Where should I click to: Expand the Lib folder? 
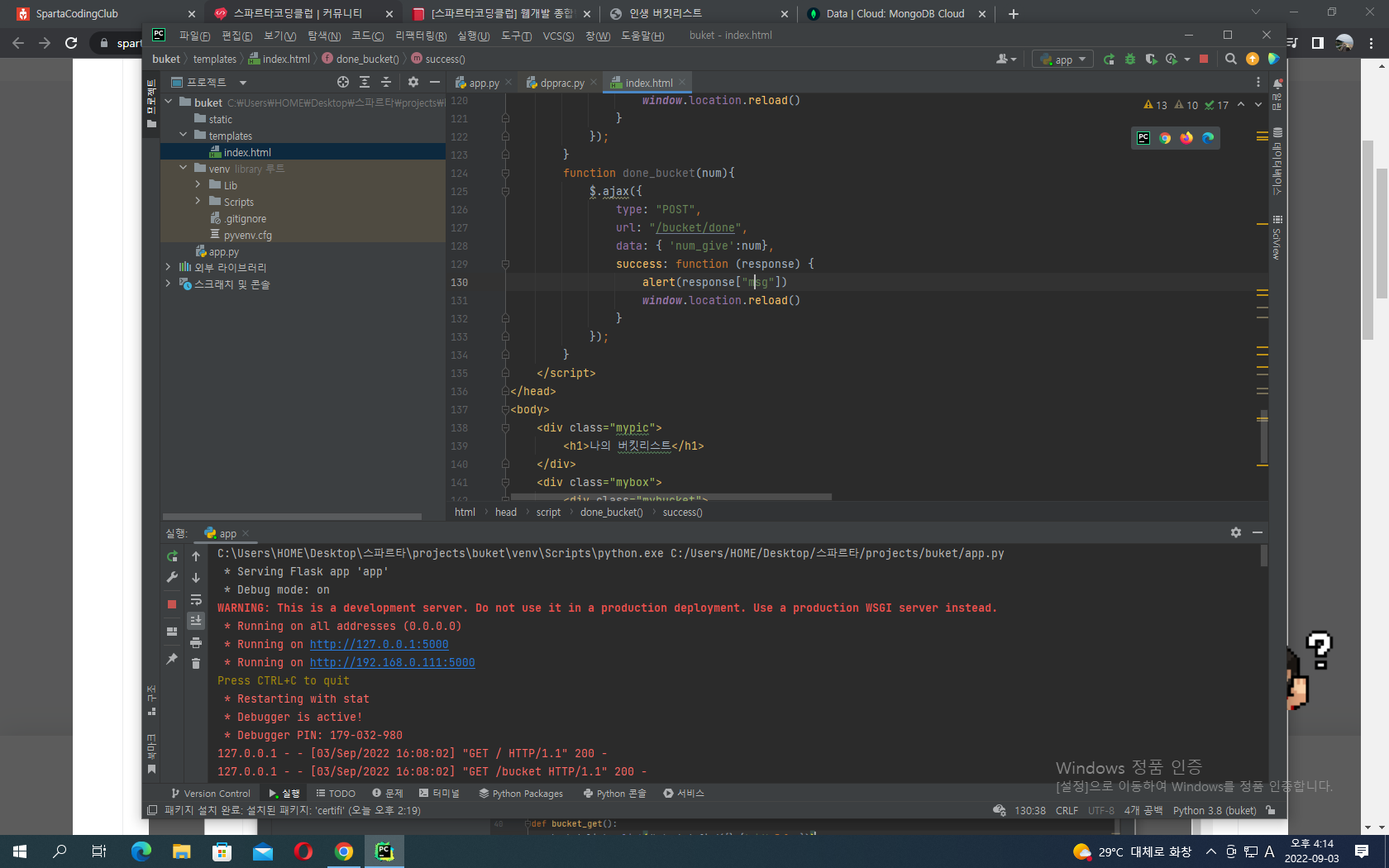tap(198, 184)
